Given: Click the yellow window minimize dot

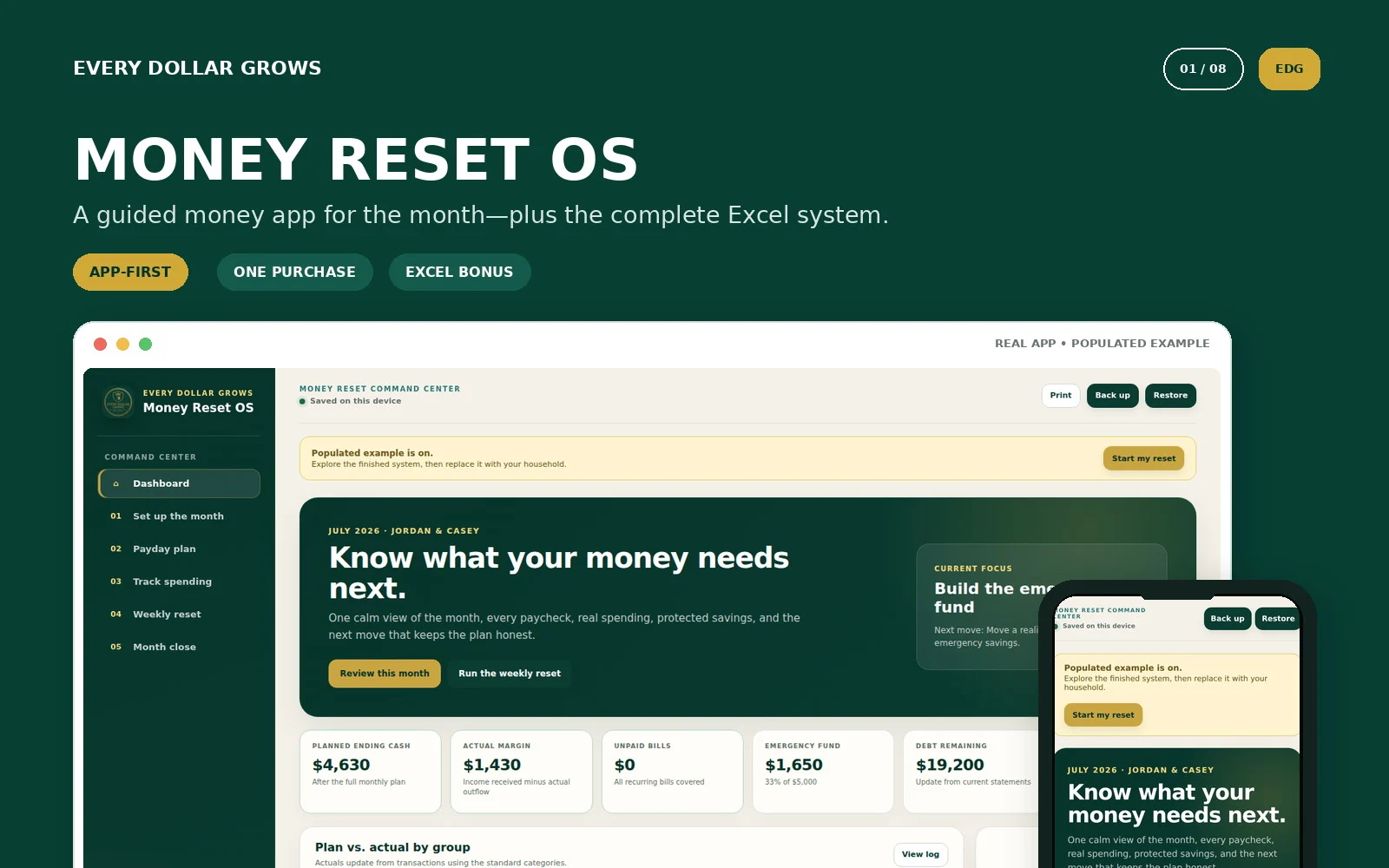Looking at the screenshot, I should 122,345.
